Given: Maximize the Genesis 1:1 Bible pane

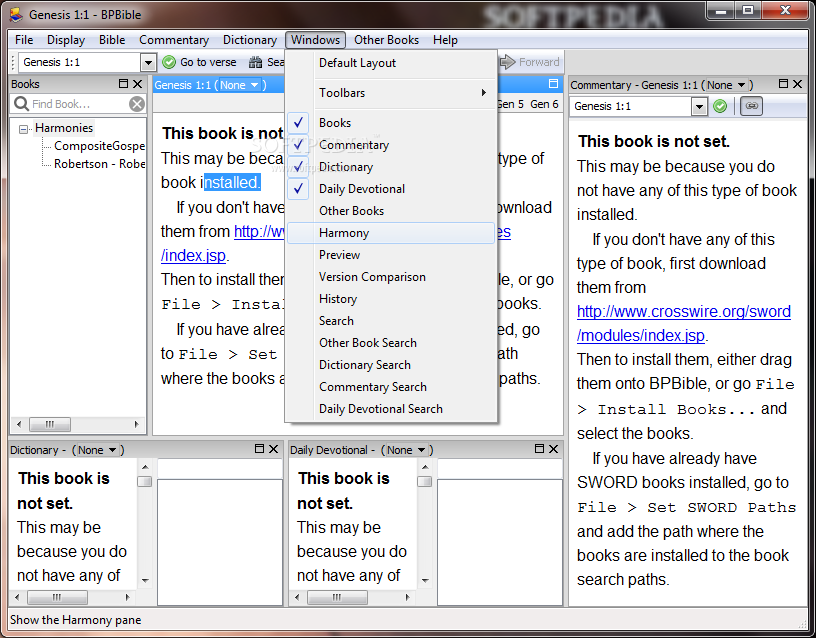Looking at the screenshot, I should tap(553, 84).
